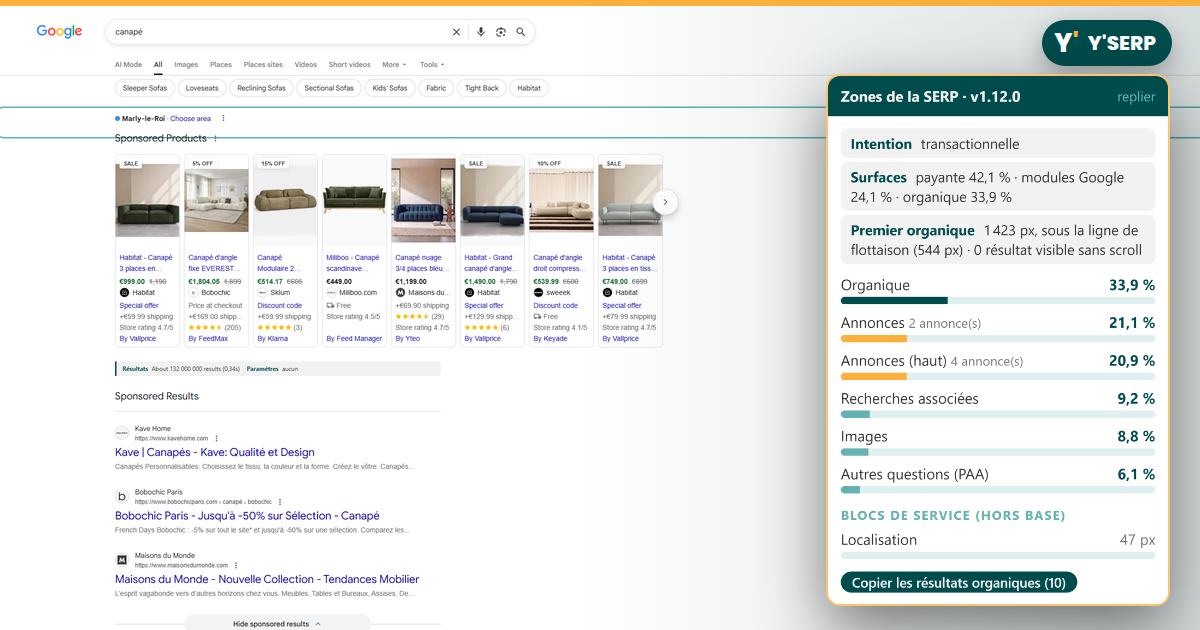Image resolution: width=1200 pixels, height=630 pixels.
Task: Click the Discount code label under Sklum
Action: (x=279, y=306)
